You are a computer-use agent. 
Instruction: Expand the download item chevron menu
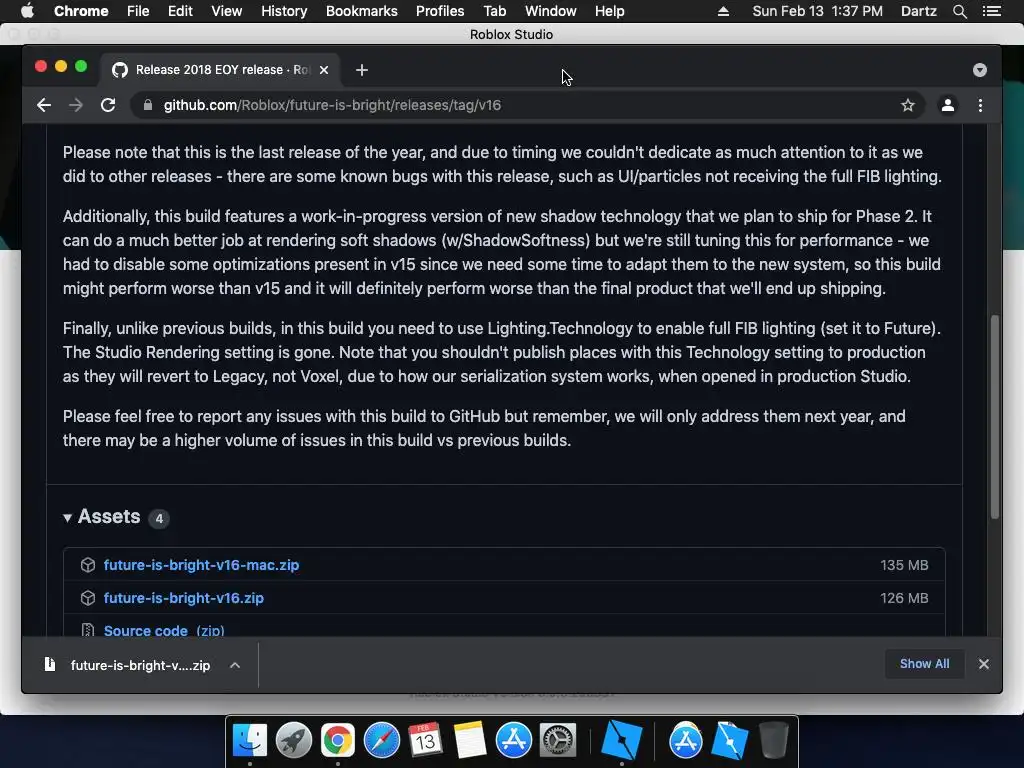pyautogui.click(x=235, y=665)
